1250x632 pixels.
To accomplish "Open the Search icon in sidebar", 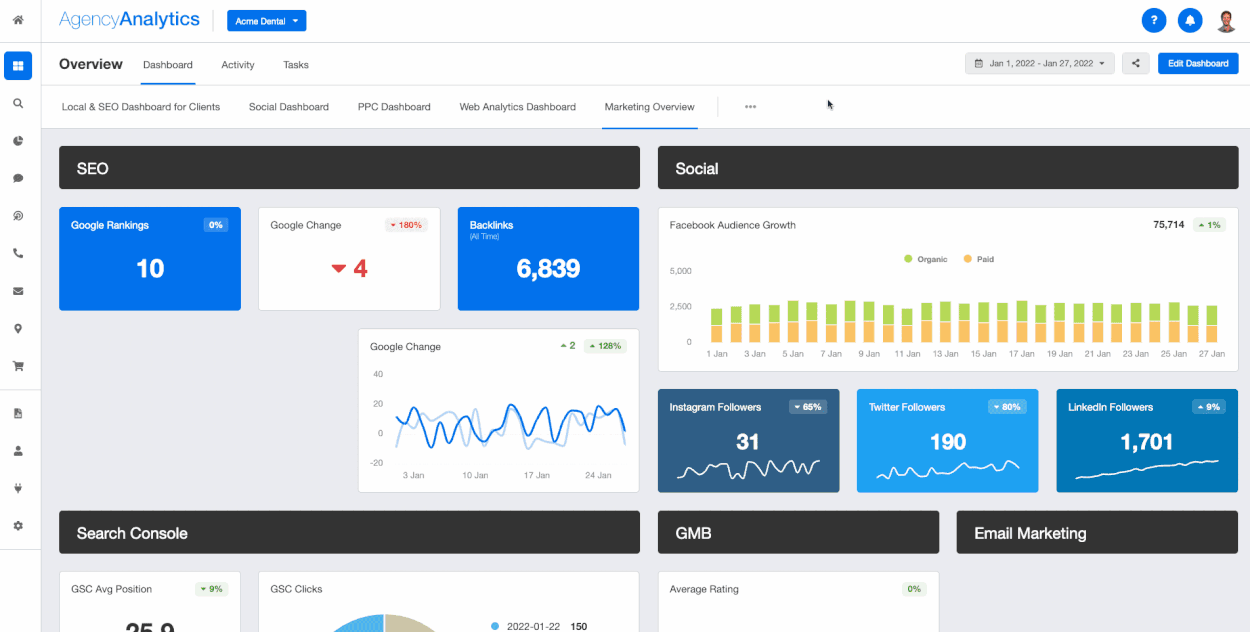I will coord(18,103).
